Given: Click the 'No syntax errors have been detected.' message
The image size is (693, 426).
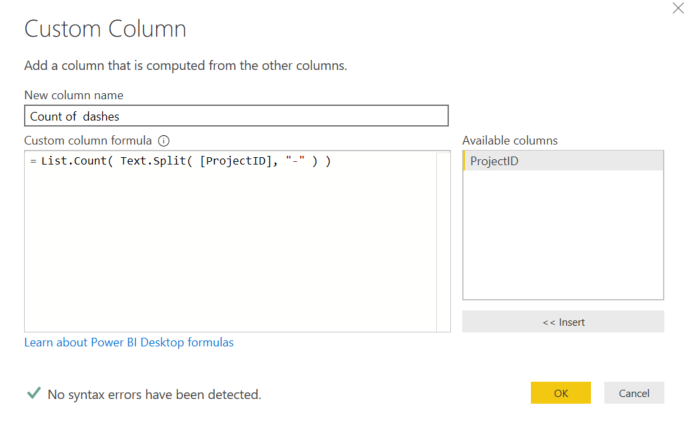Looking at the screenshot, I should click(154, 394).
